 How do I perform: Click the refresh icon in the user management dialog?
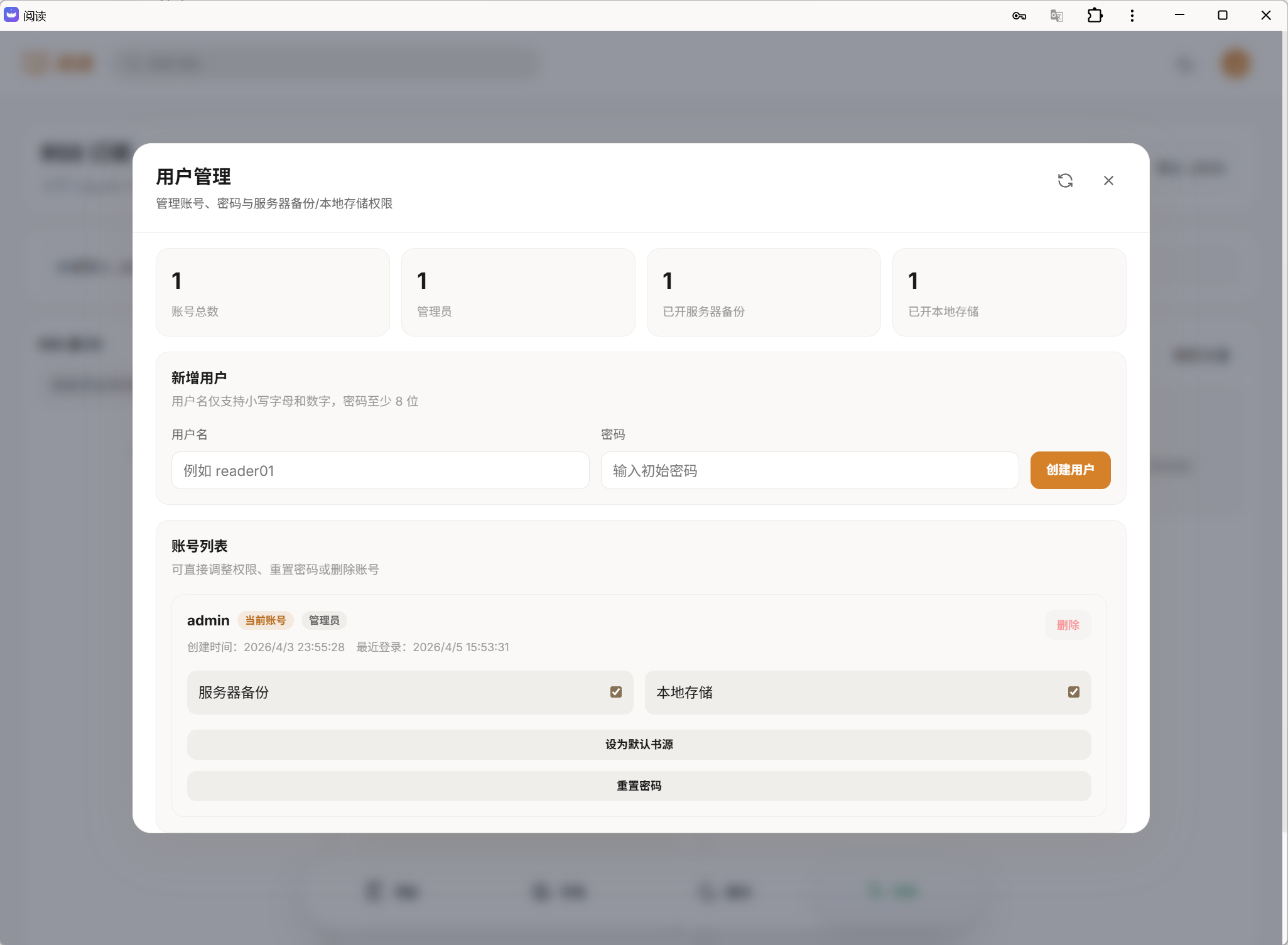pos(1066,180)
